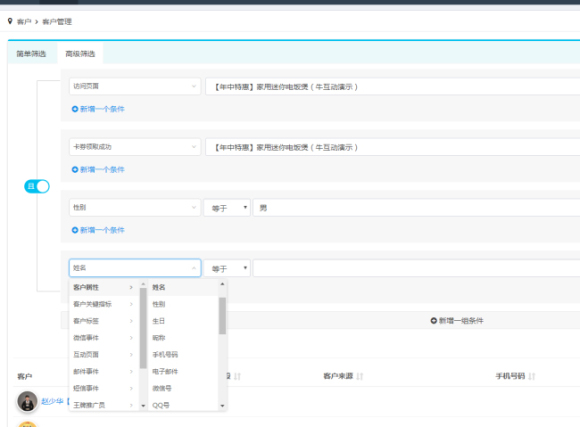Image resolution: width=580 pixels, height=427 pixels.
Task: Select 手机号码 in attribute list
Action: pyautogui.click(x=165, y=354)
